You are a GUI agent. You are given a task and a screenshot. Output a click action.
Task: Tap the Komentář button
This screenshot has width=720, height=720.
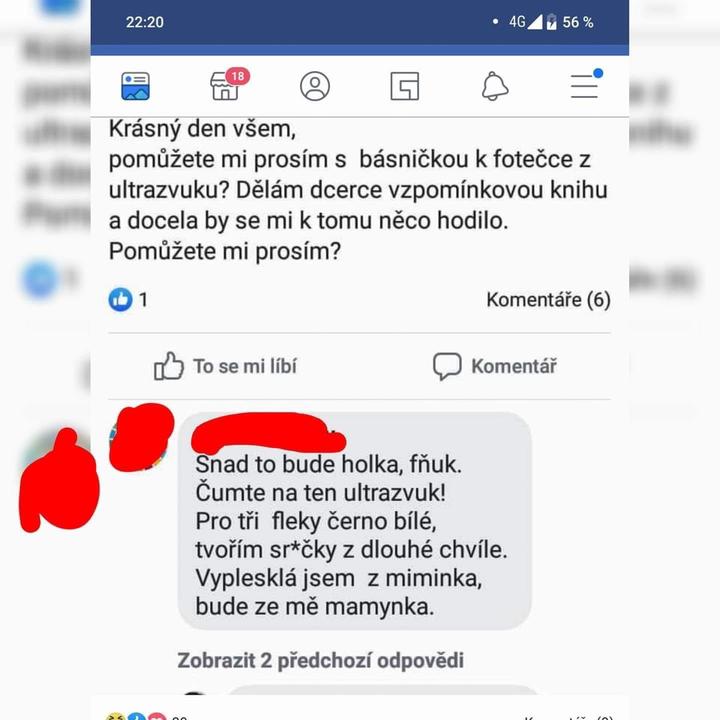pyautogui.click(x=495, y=366)
